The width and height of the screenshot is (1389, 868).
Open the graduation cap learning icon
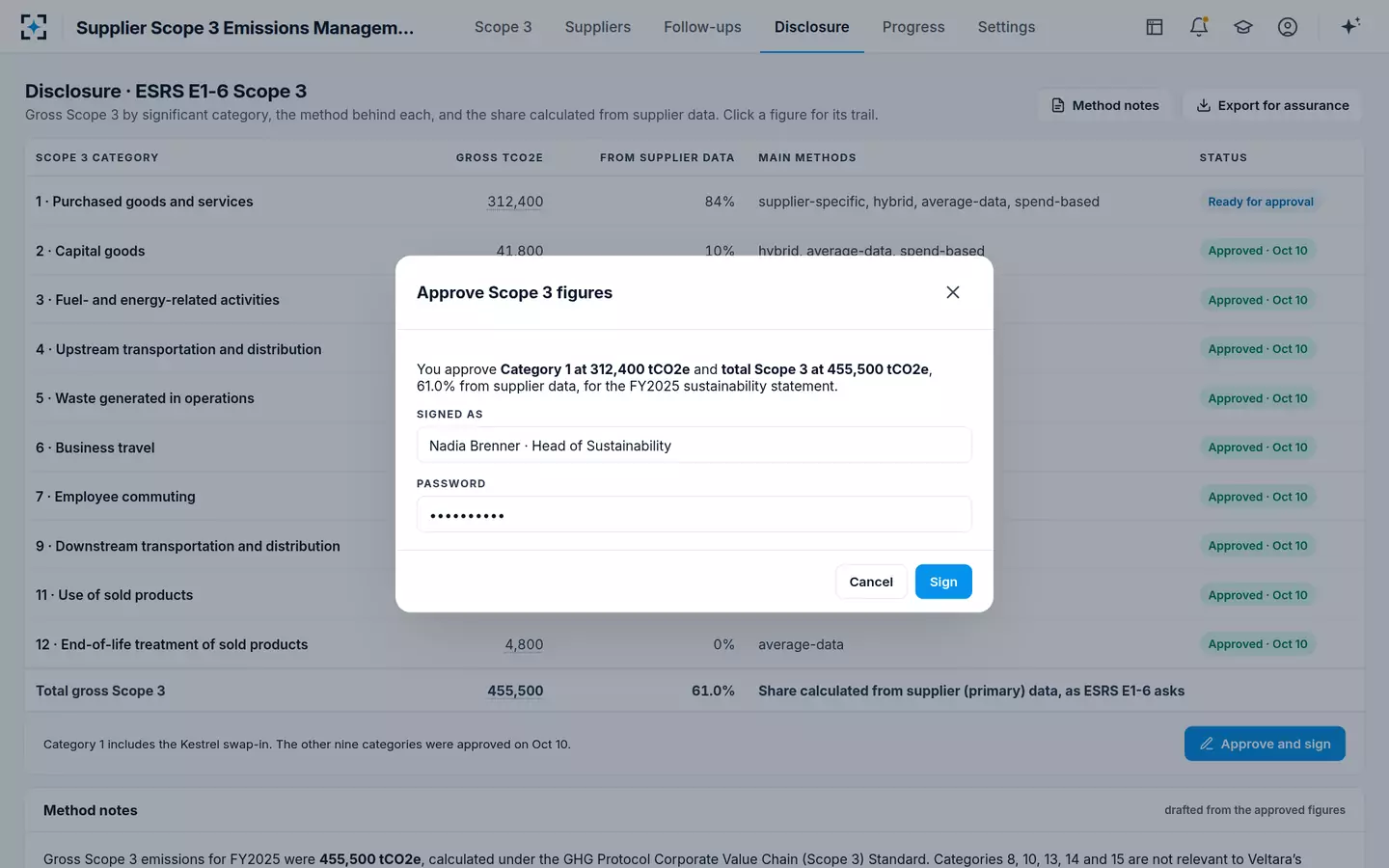[x=1243, y=27]
